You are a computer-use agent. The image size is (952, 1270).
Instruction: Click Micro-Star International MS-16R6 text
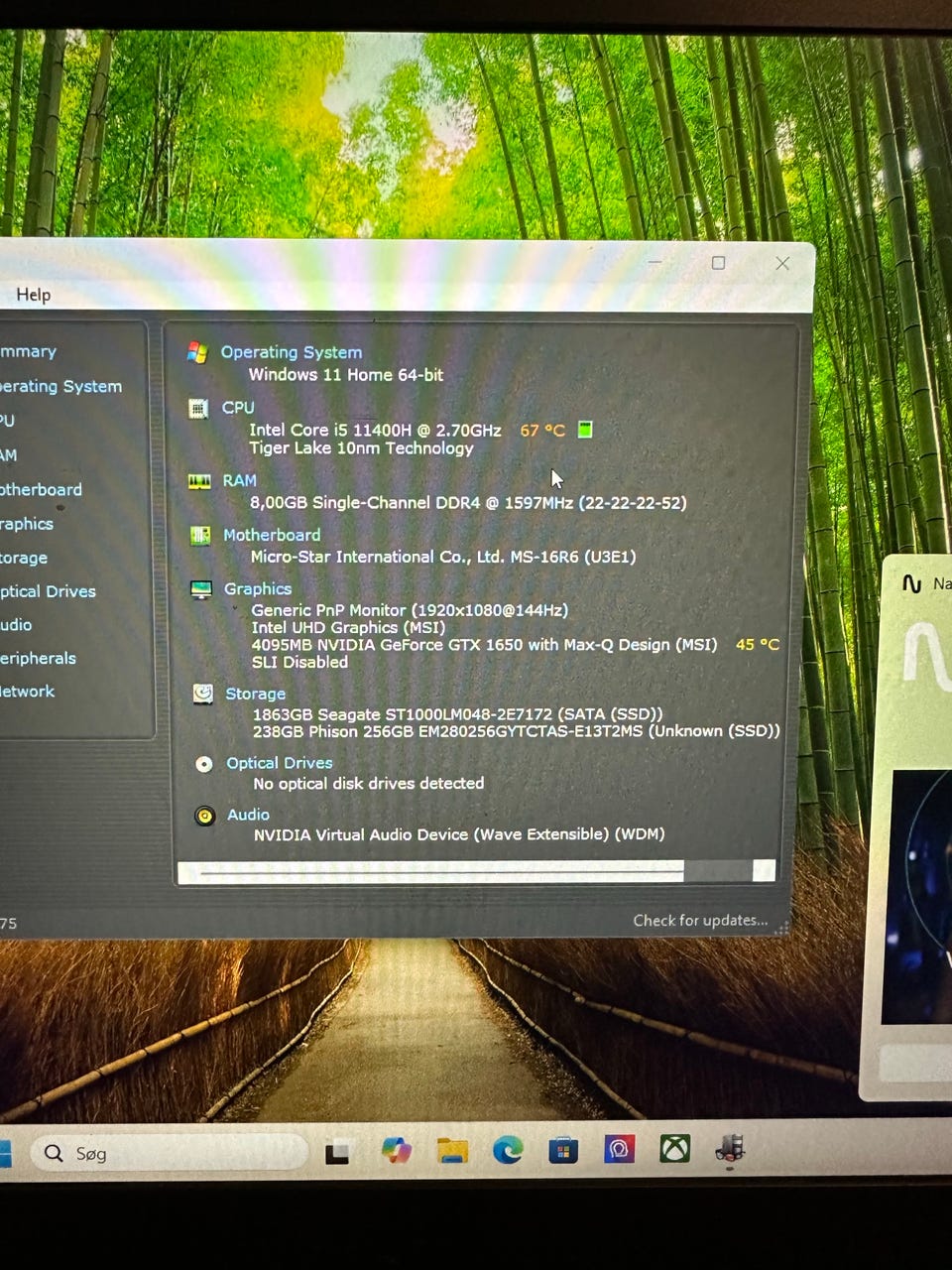coord(443,558)
